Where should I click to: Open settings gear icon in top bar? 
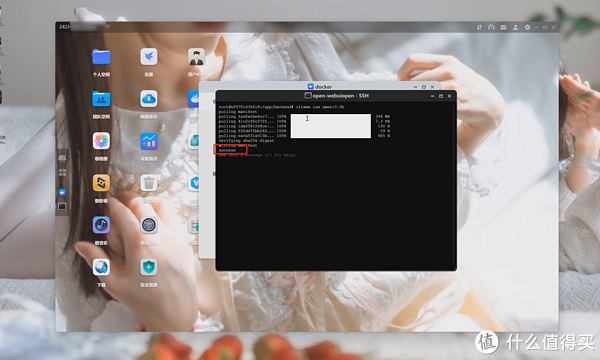(527, 28)
